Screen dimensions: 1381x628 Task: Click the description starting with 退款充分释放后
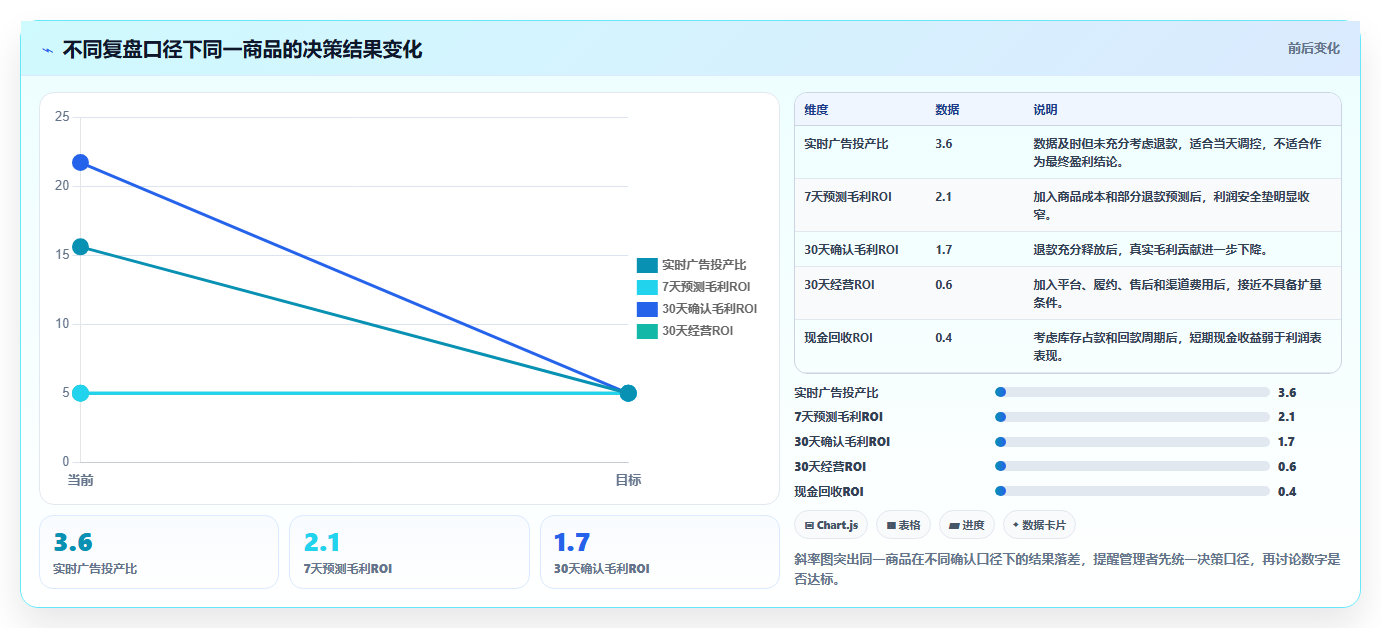tap(1150, 250)
